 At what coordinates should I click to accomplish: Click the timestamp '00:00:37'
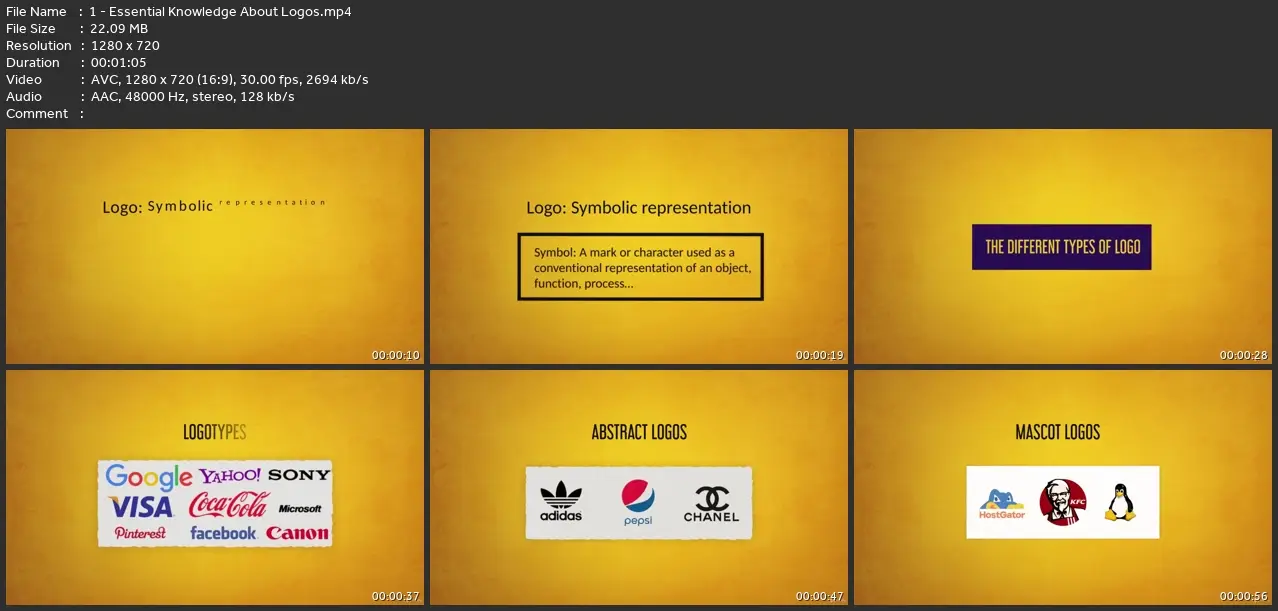point(396,597)
